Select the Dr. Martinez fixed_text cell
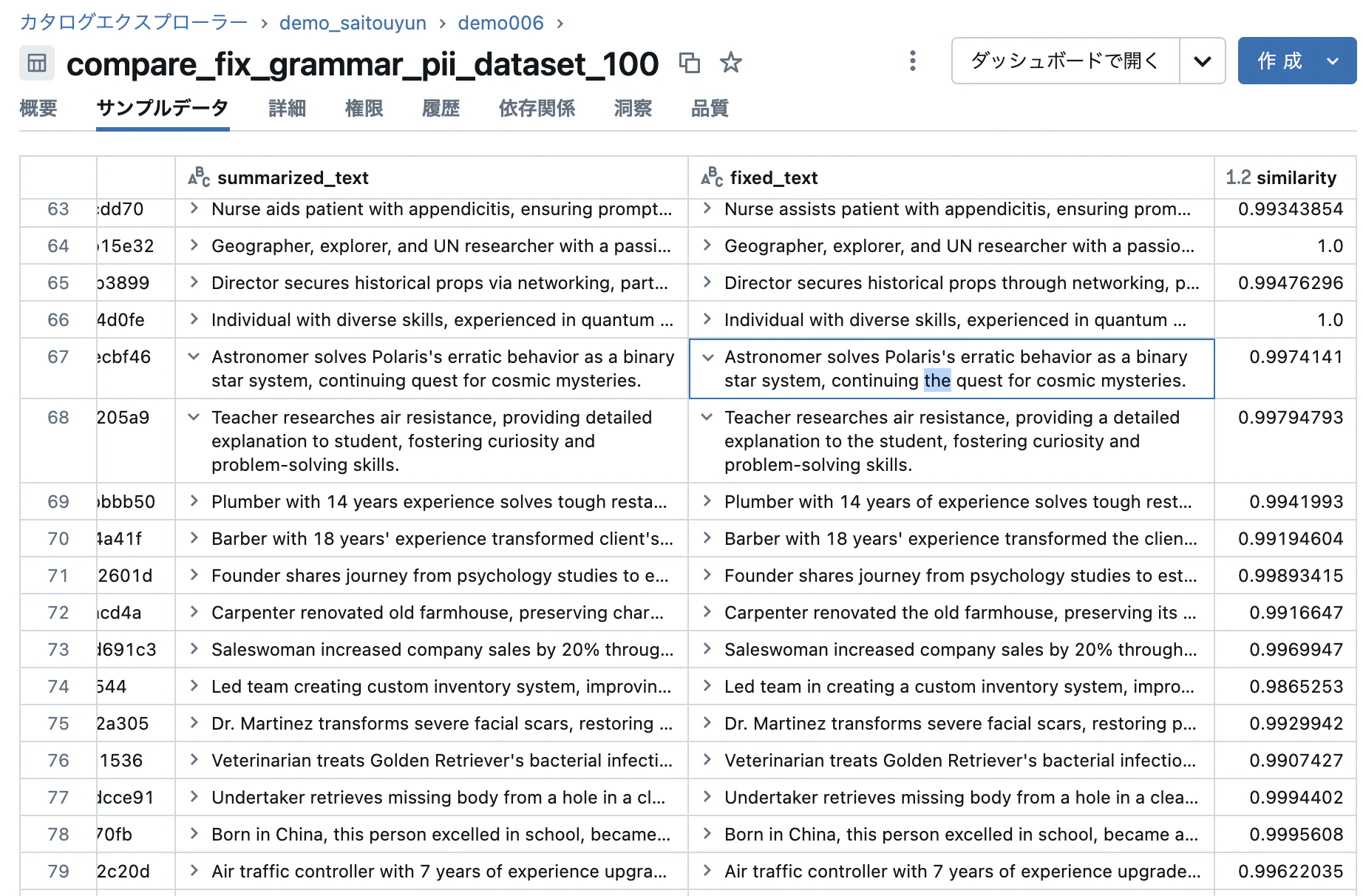The image size is (1363, 896). [951, 724]
